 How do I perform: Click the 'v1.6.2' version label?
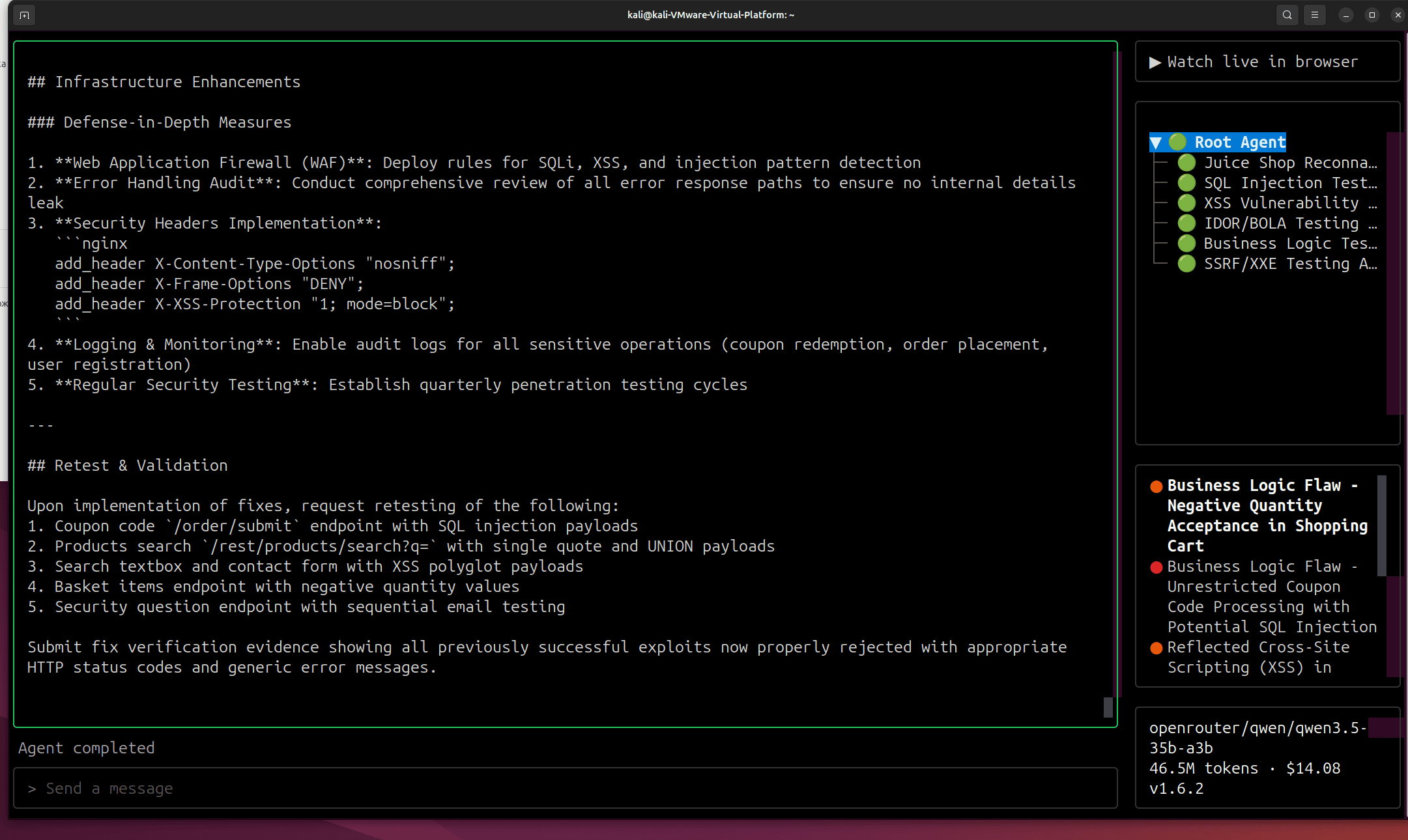1176,789
